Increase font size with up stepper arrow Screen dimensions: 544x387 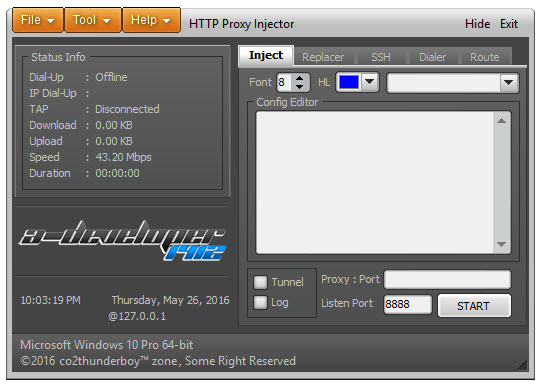click(x=300, y=78)
